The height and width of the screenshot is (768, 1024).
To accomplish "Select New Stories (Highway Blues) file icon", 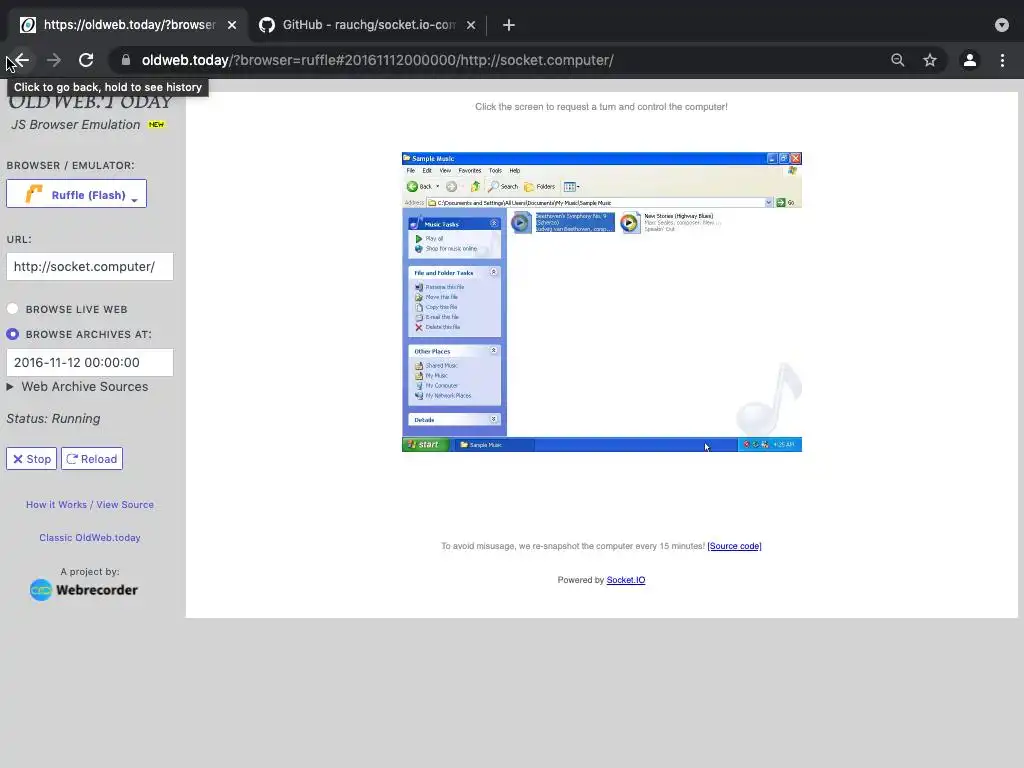I will [x=630, y=223].
